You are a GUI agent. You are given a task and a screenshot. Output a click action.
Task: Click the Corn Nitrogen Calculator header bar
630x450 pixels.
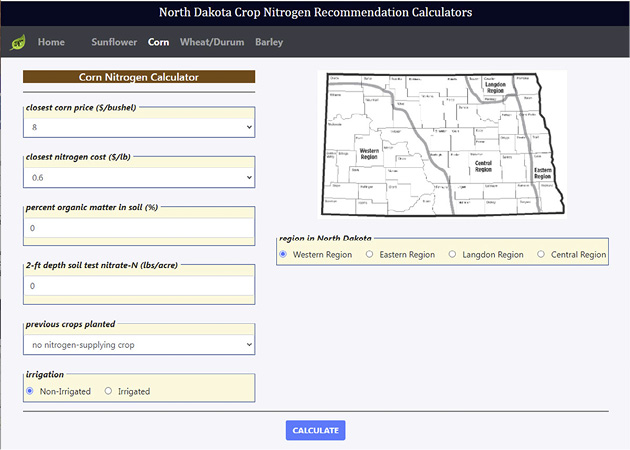point(139,76)
